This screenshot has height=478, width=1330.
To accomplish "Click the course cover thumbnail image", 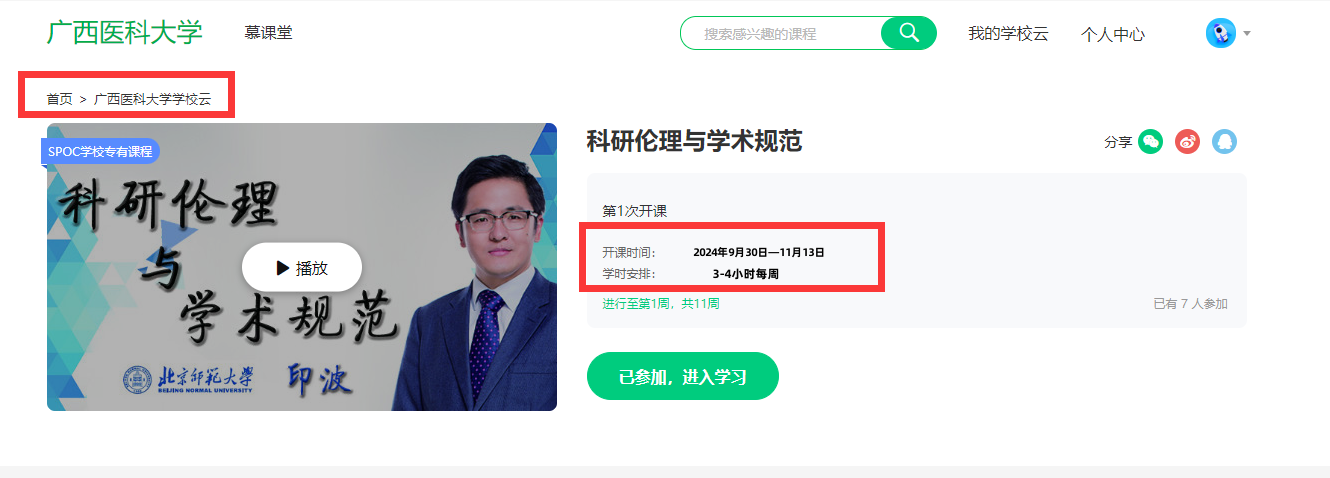I will click(x=302, y=267).
